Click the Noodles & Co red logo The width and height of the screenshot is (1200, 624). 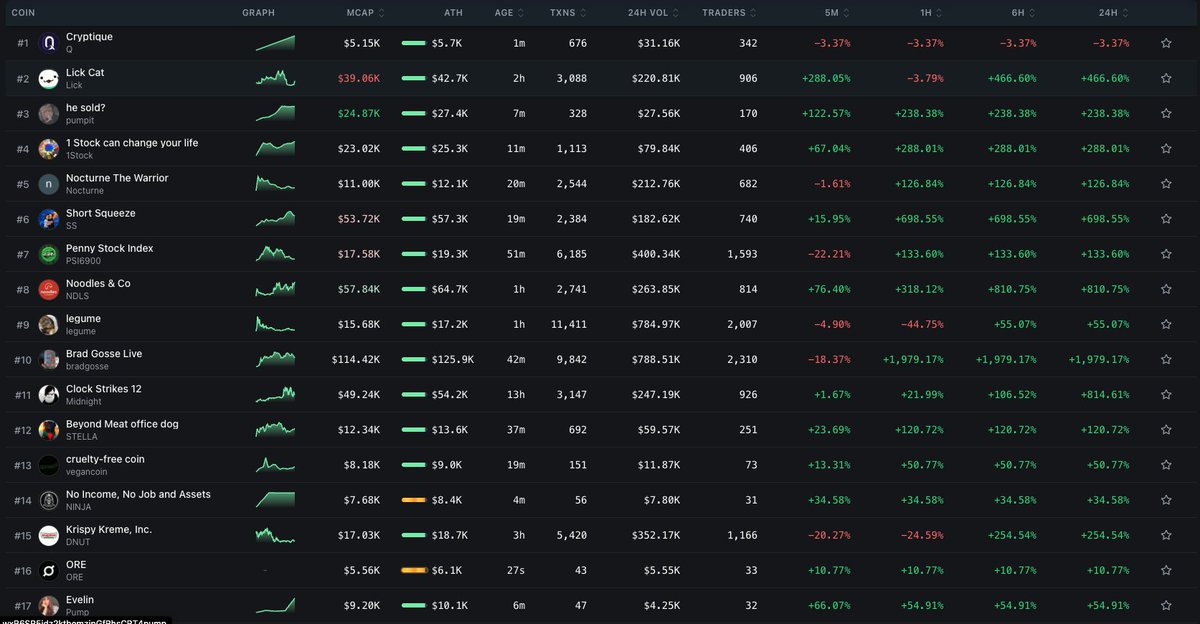click(48, 290)
